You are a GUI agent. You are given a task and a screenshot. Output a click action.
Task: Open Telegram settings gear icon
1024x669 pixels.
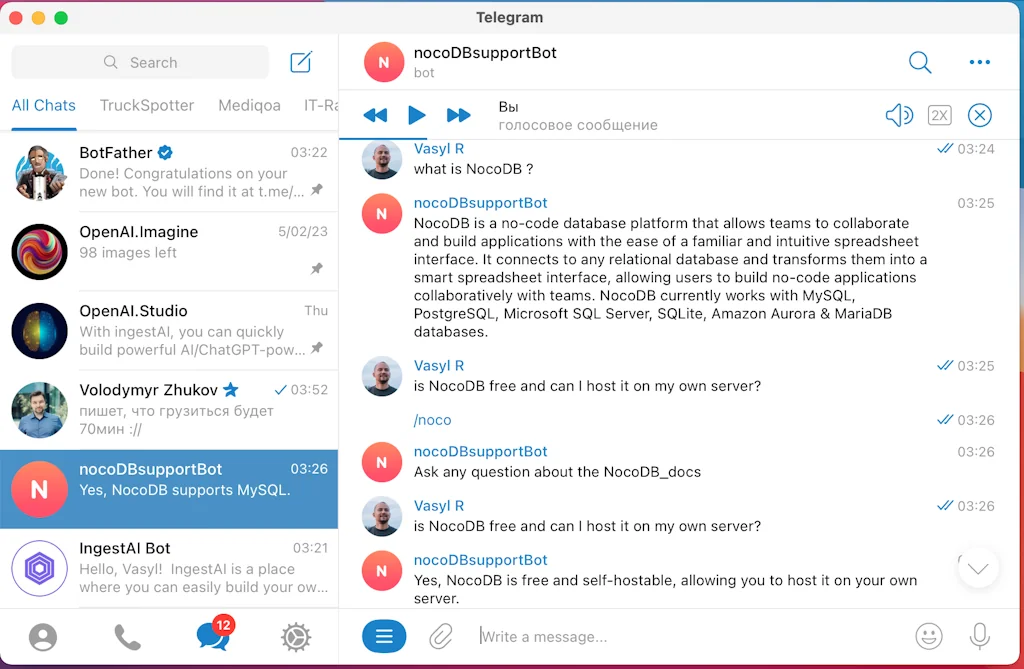(296, 637)
